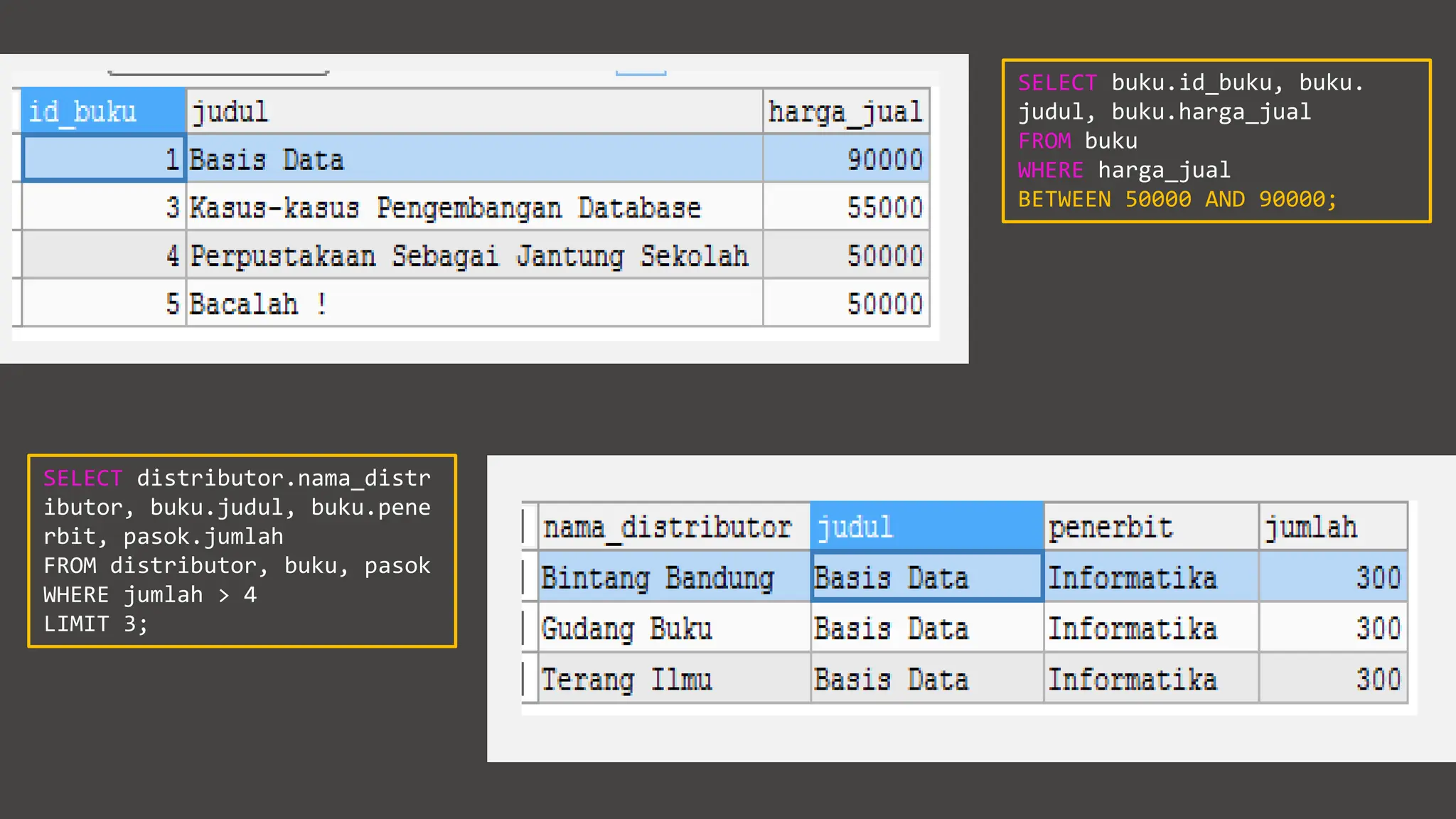Select the Basis Data row with price 90000
This screenshot has width=1456, height=819.
[473, 159]
